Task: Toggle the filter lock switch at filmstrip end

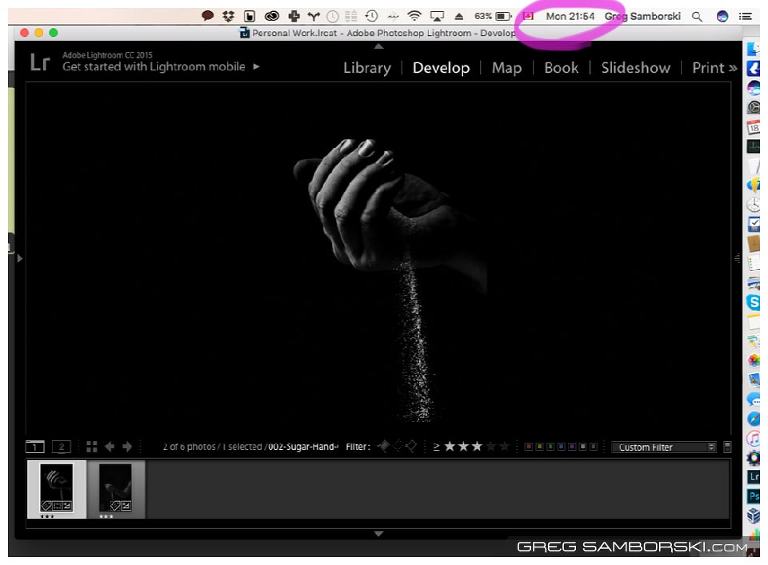Action: click(x=727, y=447)
